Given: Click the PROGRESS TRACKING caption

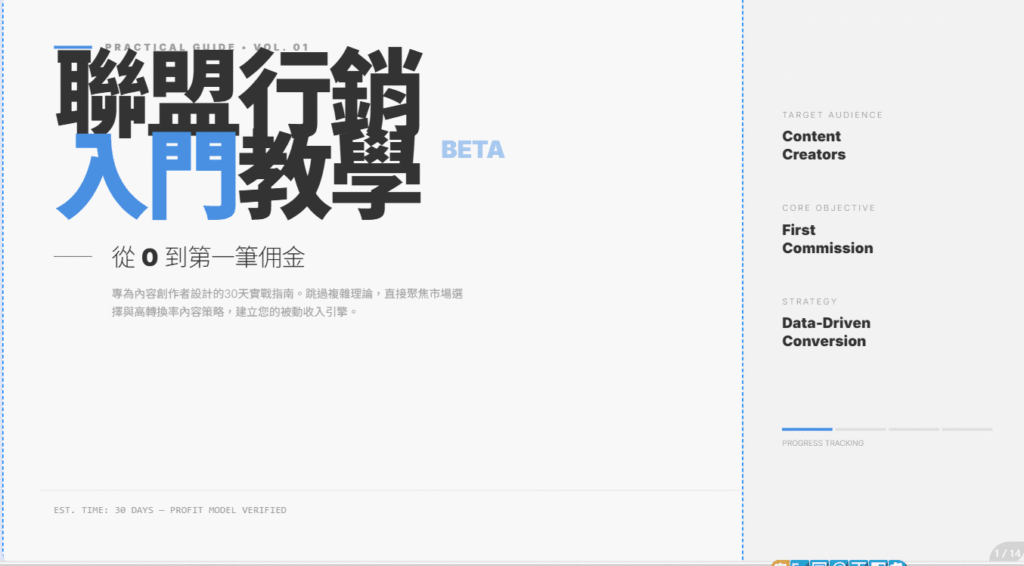Looking at the screenshot, I should click(x=823, y=443).
